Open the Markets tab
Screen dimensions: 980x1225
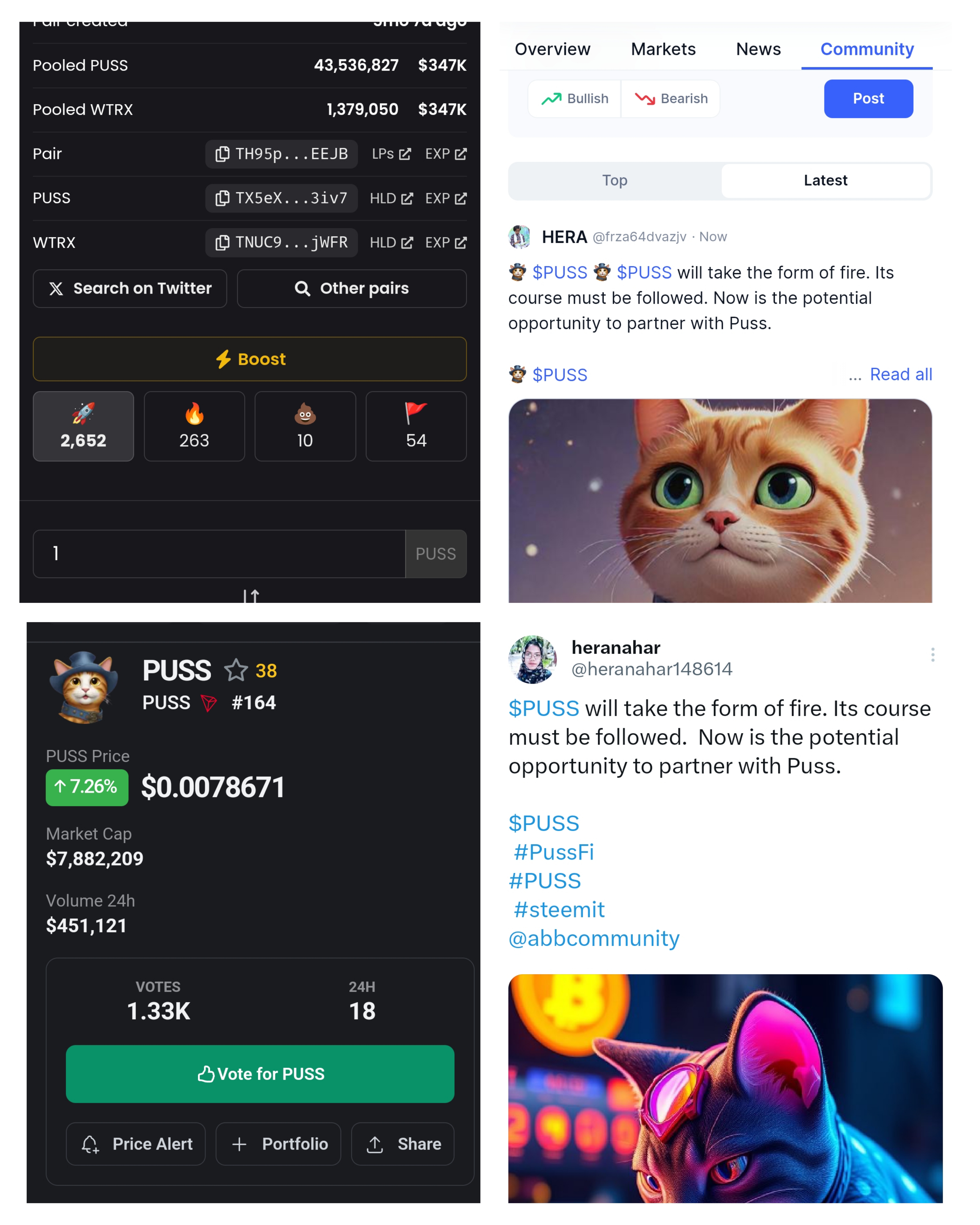663,50
